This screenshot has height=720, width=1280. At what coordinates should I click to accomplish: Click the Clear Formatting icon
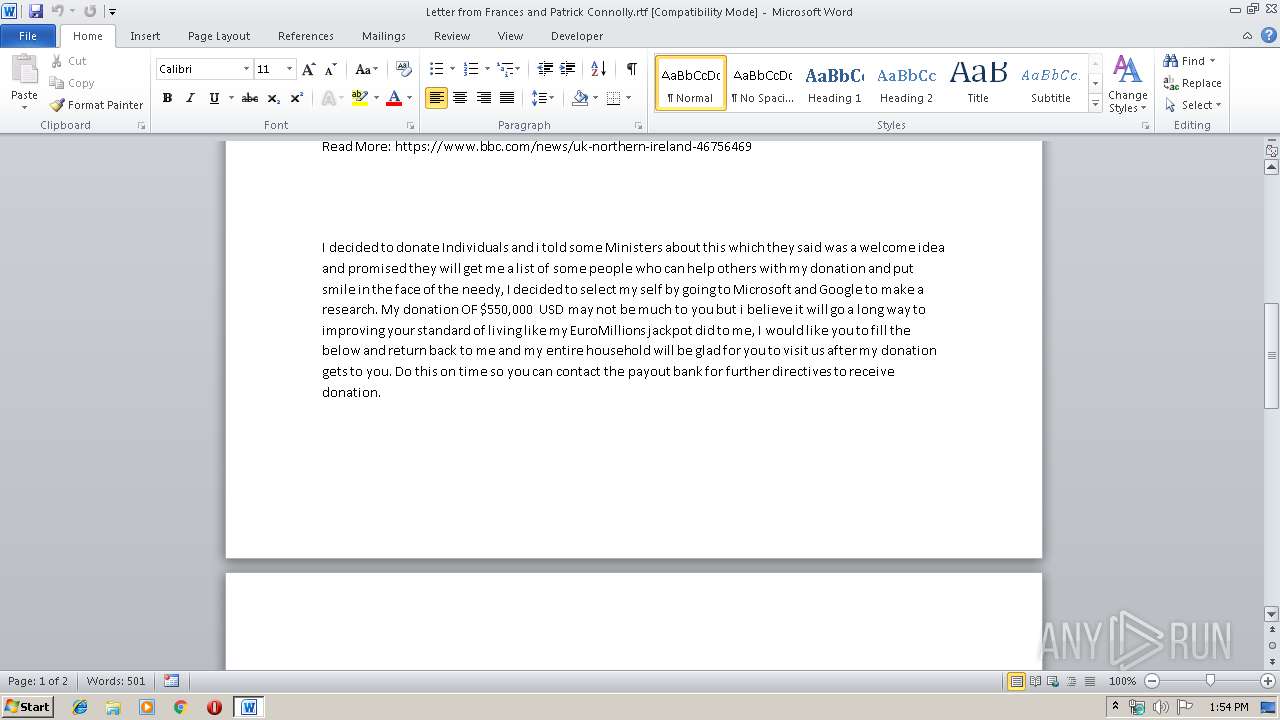tap(404, 69)
